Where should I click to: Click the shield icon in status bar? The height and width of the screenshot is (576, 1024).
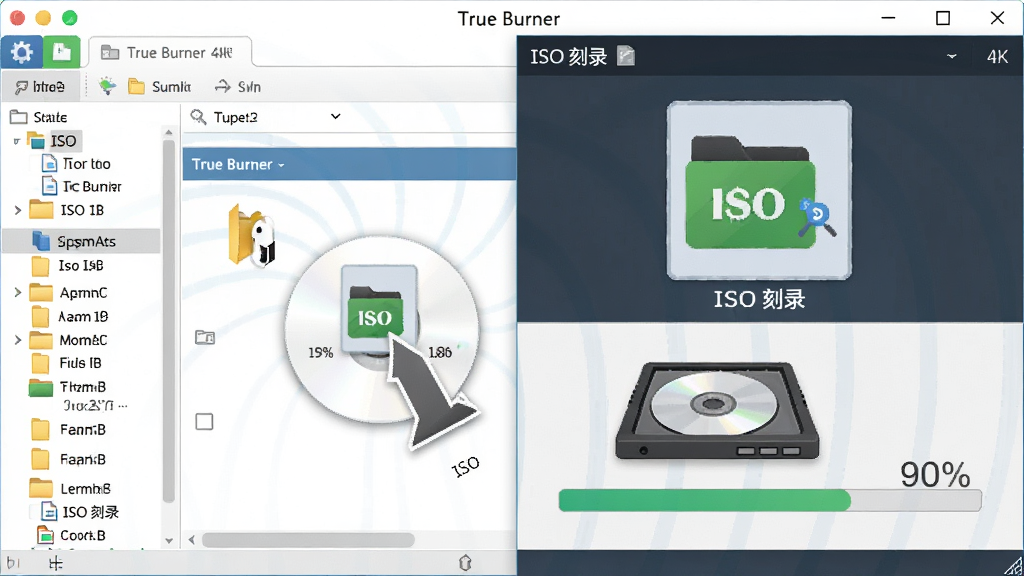465,563
